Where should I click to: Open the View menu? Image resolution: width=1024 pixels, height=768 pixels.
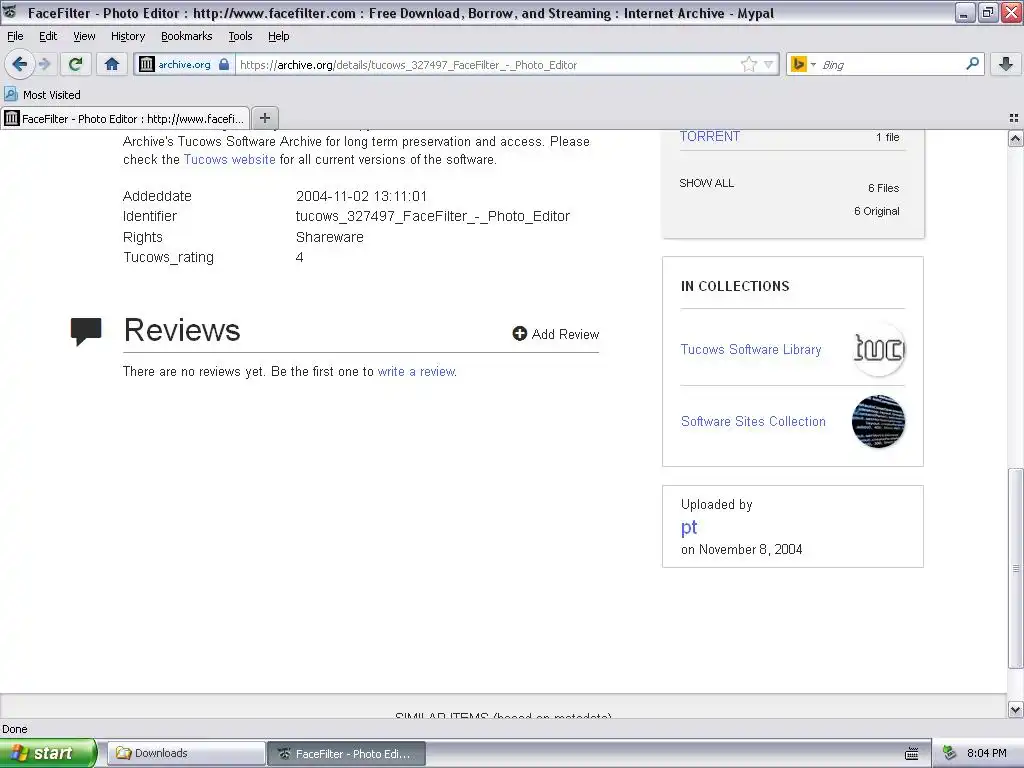coord(84,36)
